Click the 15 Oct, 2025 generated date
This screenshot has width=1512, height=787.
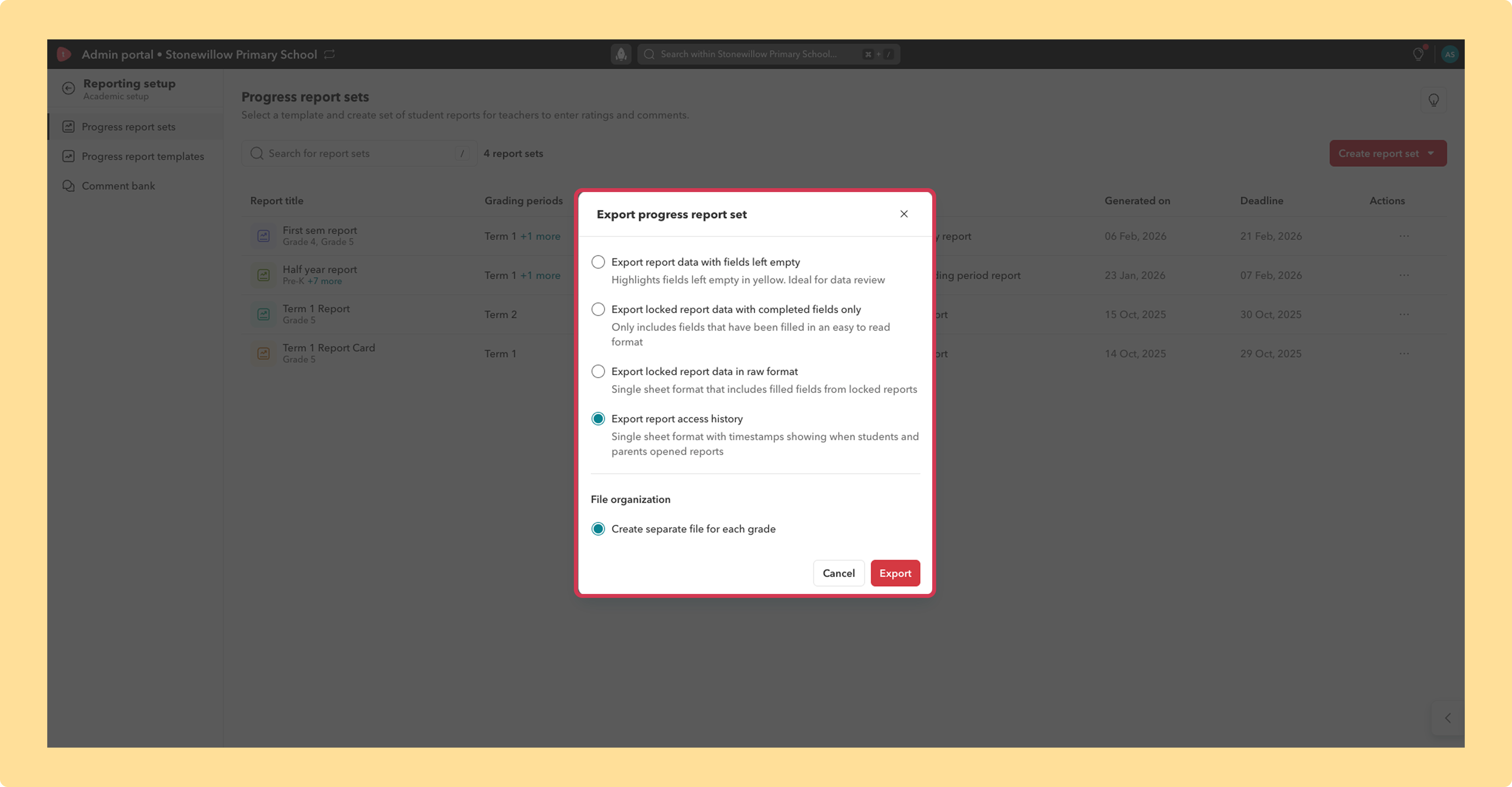(1135, 314)
